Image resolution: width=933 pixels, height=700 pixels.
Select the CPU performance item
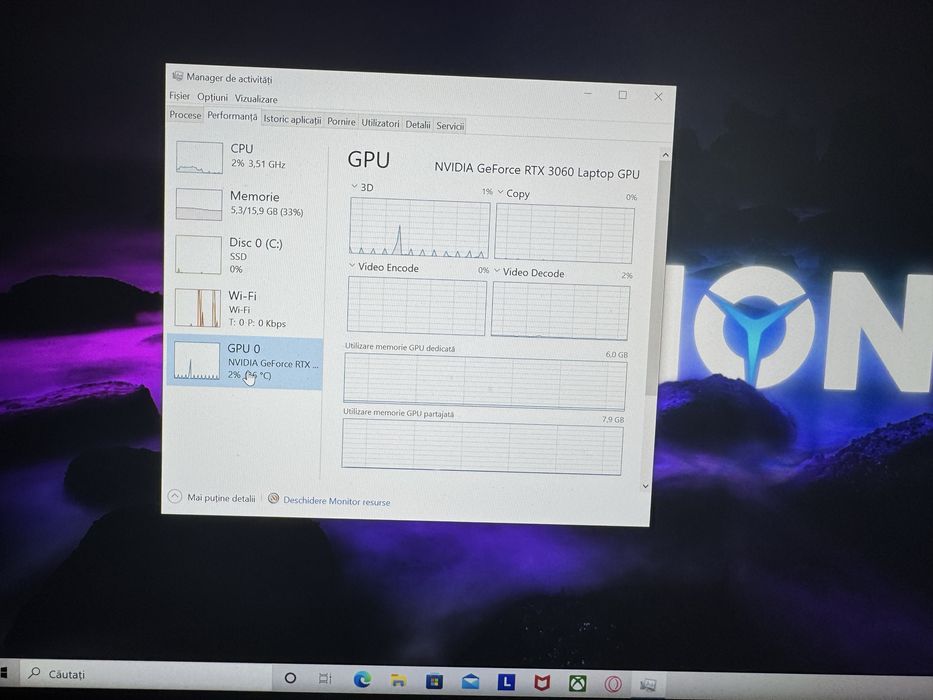click(x=247, y=157)
